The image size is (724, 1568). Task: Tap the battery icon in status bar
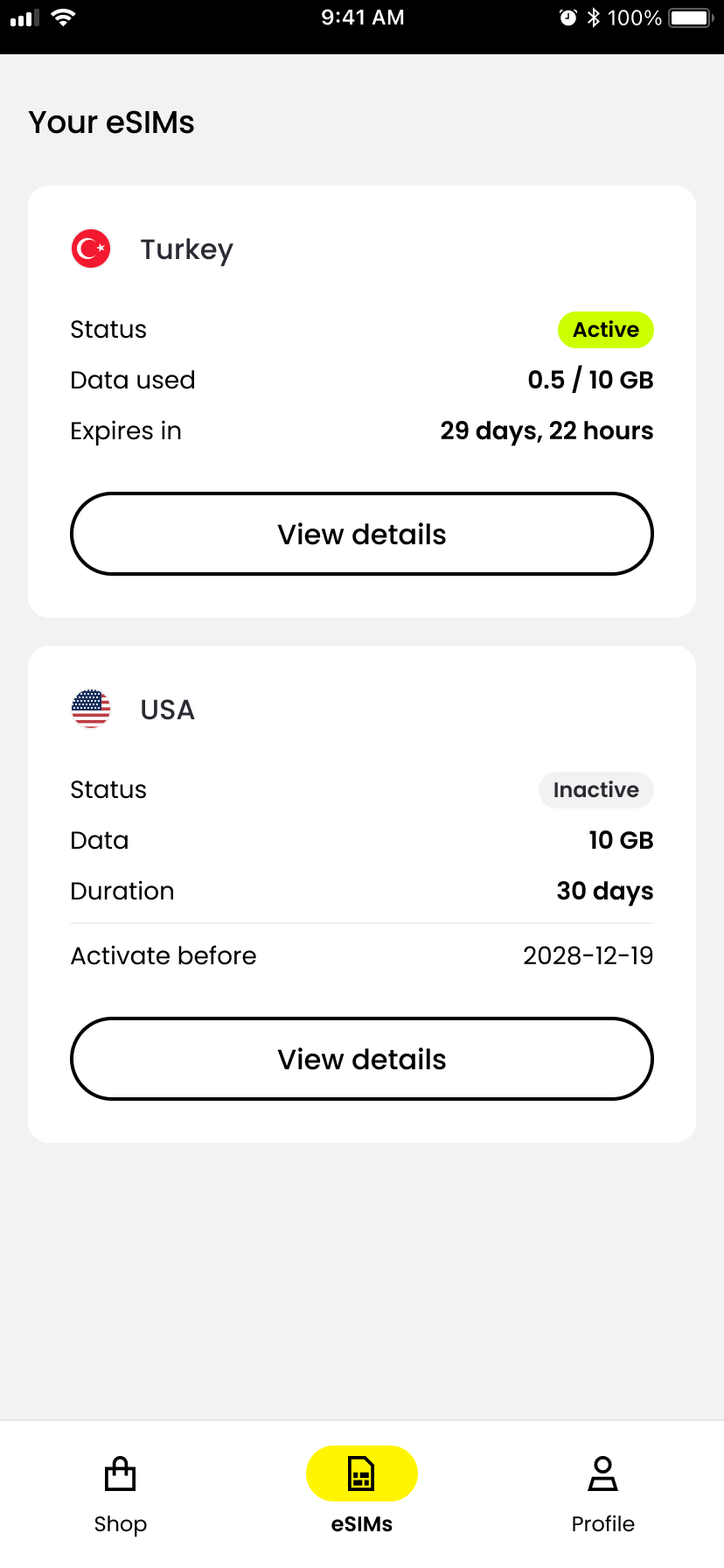(x=692, y=17)
